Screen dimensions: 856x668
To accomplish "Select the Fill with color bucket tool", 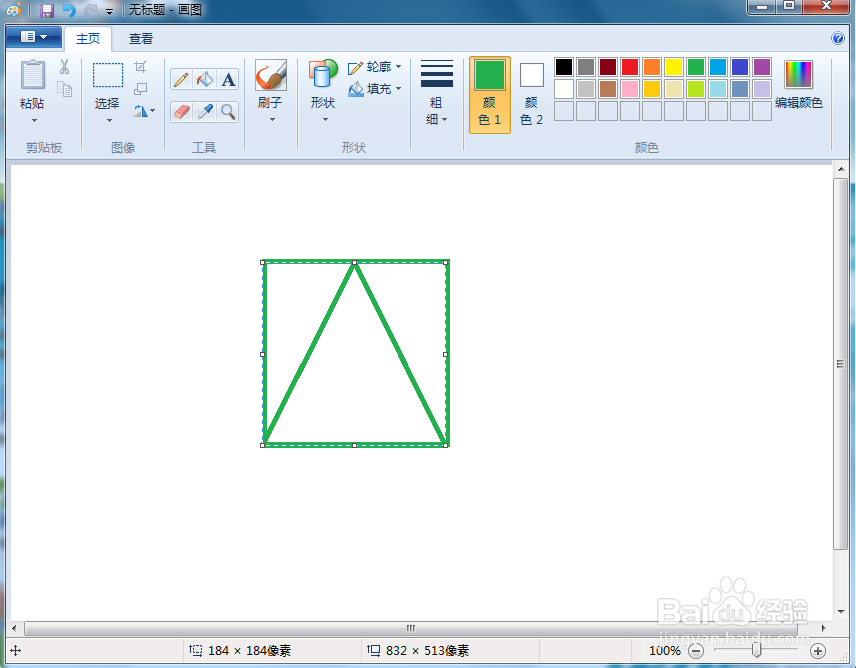I will tap(205, 80).
